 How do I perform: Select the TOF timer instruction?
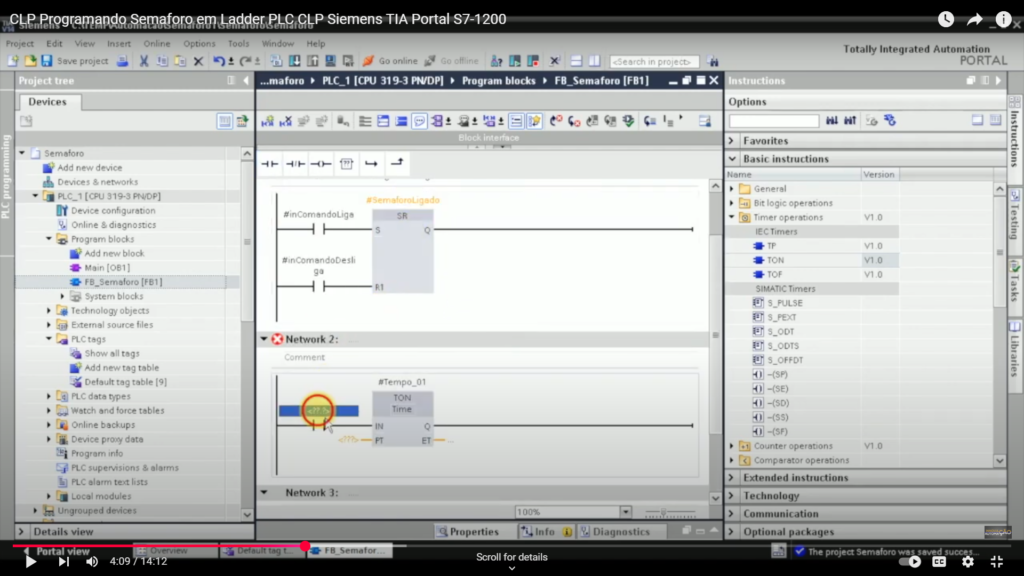(x=775, y=275)
